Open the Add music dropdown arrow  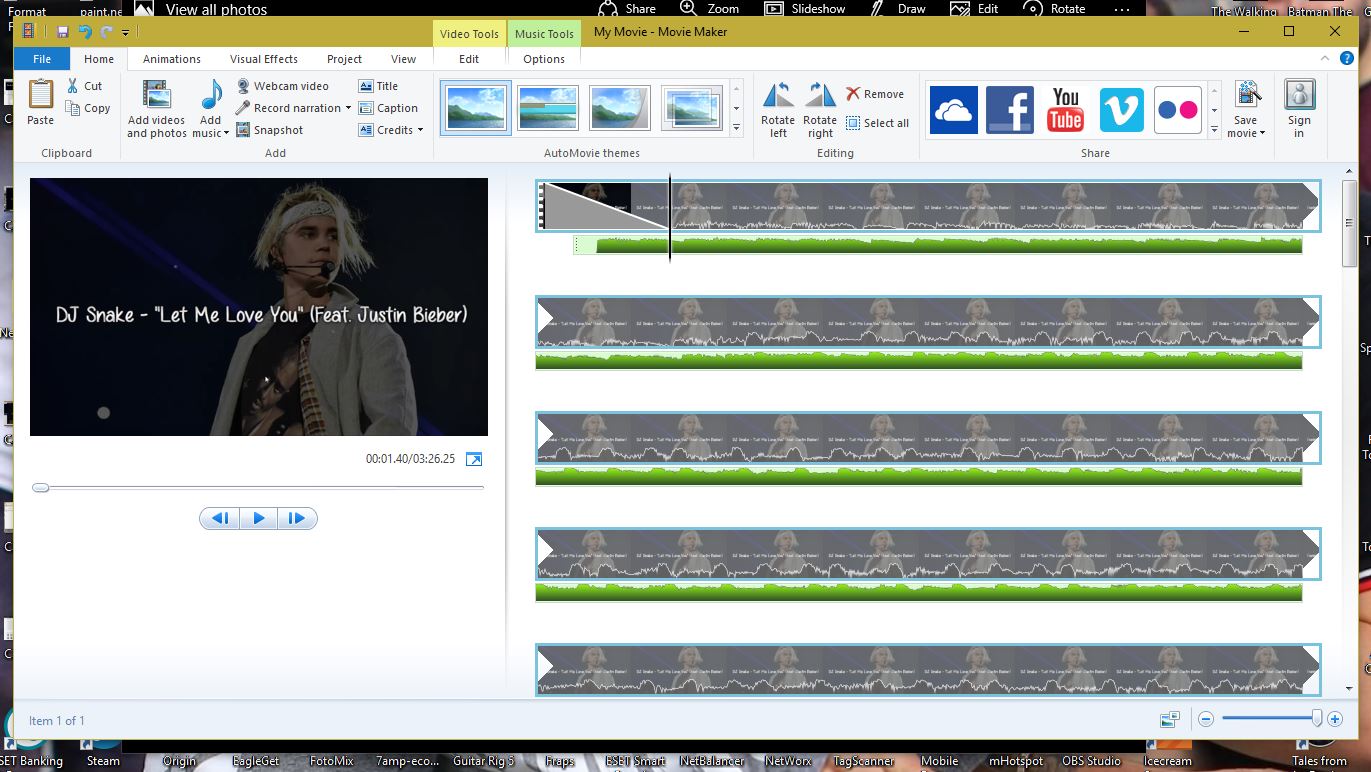pos(226,132)
